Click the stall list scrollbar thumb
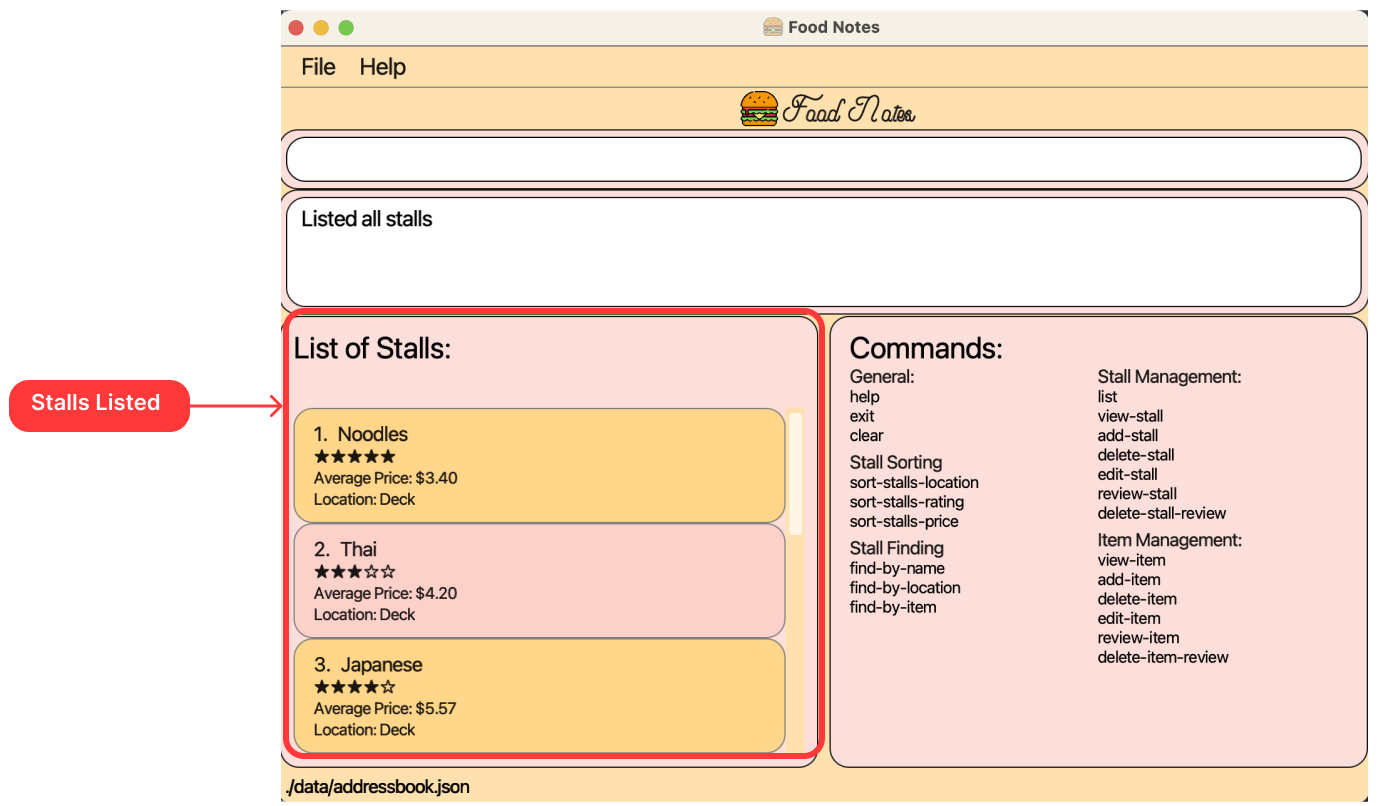Screen dimensions: 1382x806 tap(796, 474)
